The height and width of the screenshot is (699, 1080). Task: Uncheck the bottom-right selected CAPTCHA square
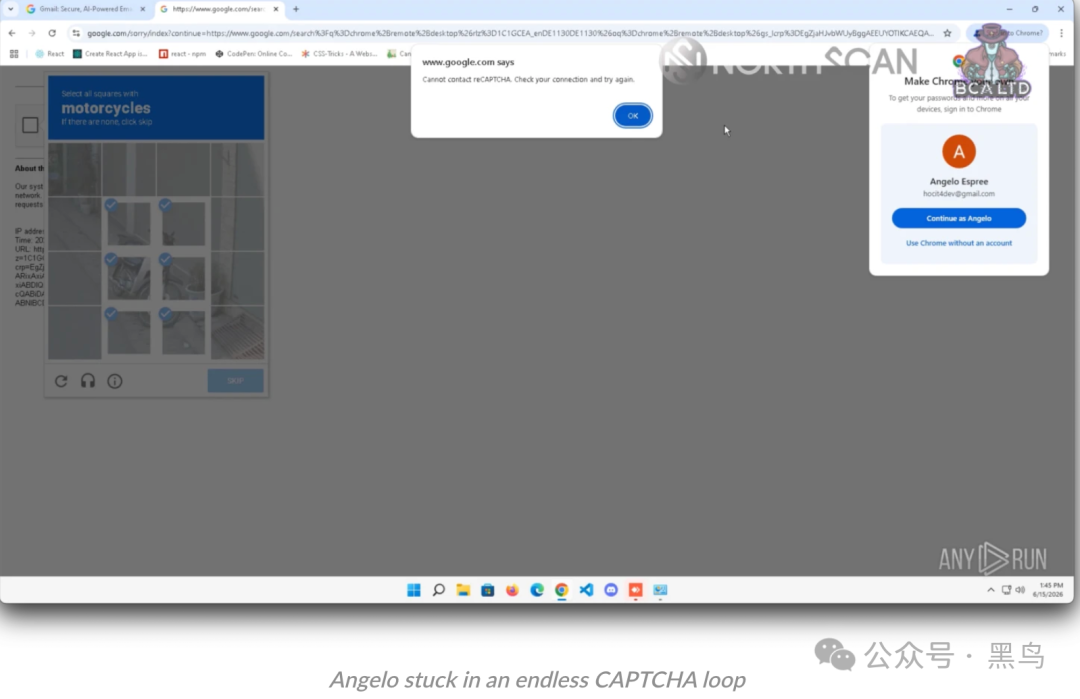183,333
